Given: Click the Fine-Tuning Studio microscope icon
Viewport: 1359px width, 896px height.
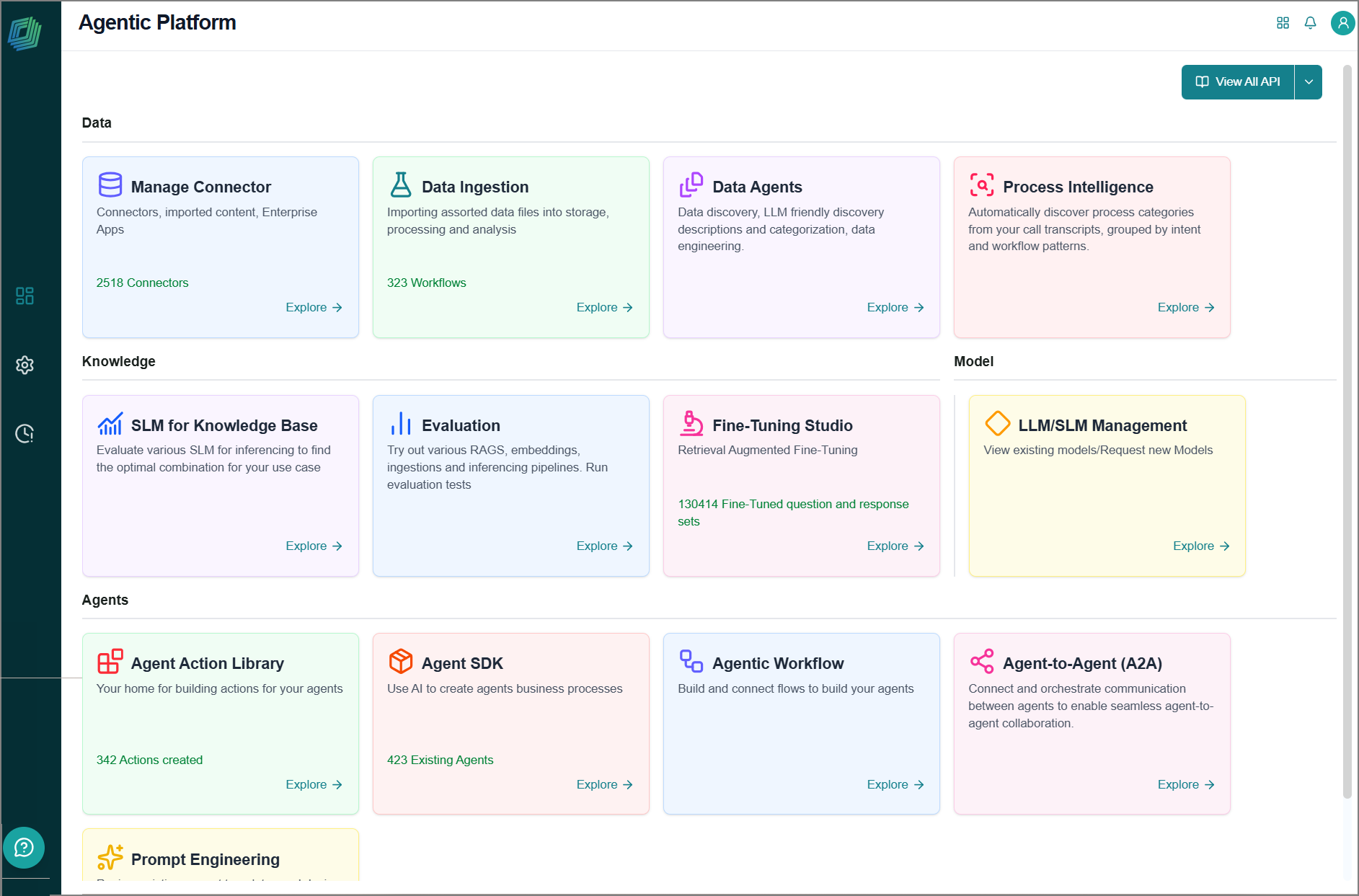Looking at the screenshot, I should point(691,423).
